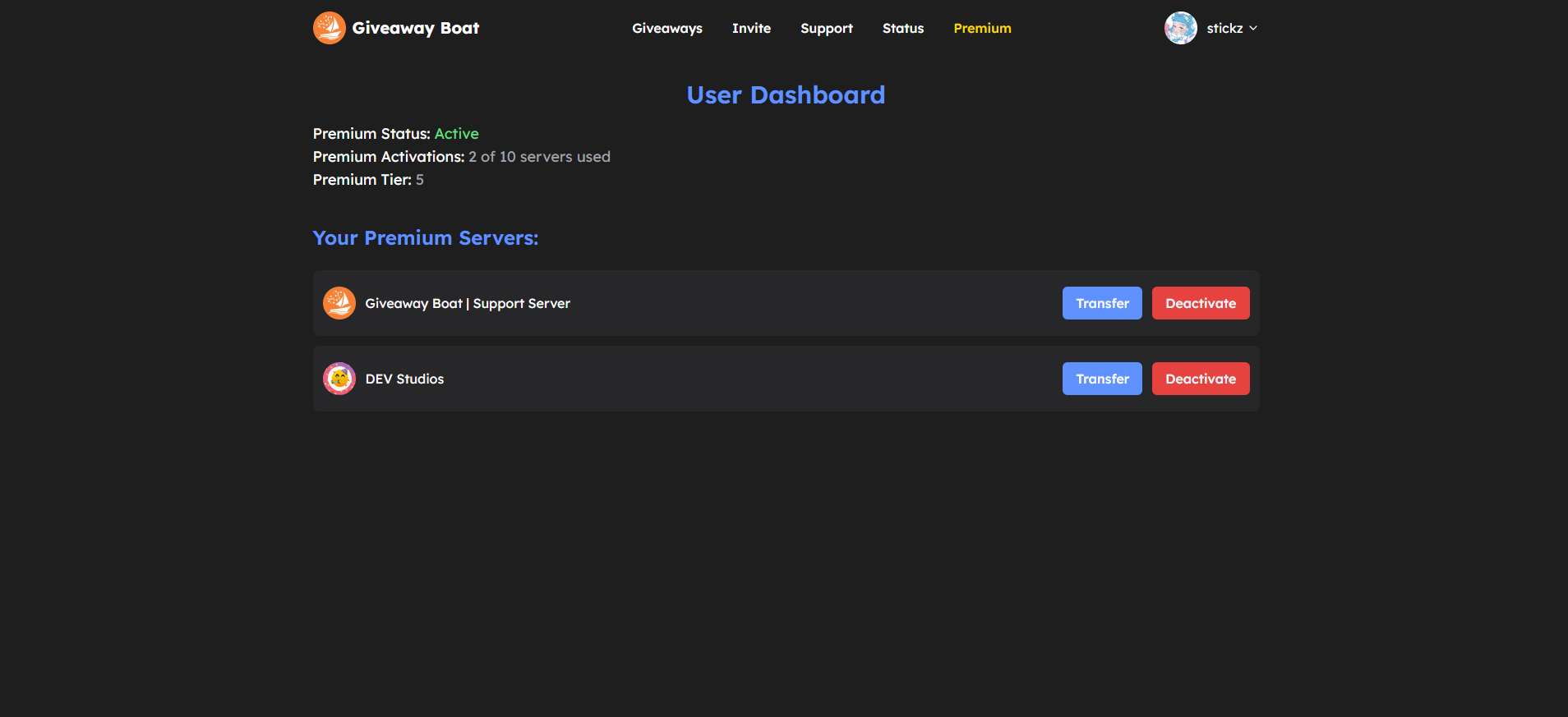The width and height of the screenshot is (1568, 717).
Task: Deactivate premium on DEV Studios
Action: point(1201,379)
